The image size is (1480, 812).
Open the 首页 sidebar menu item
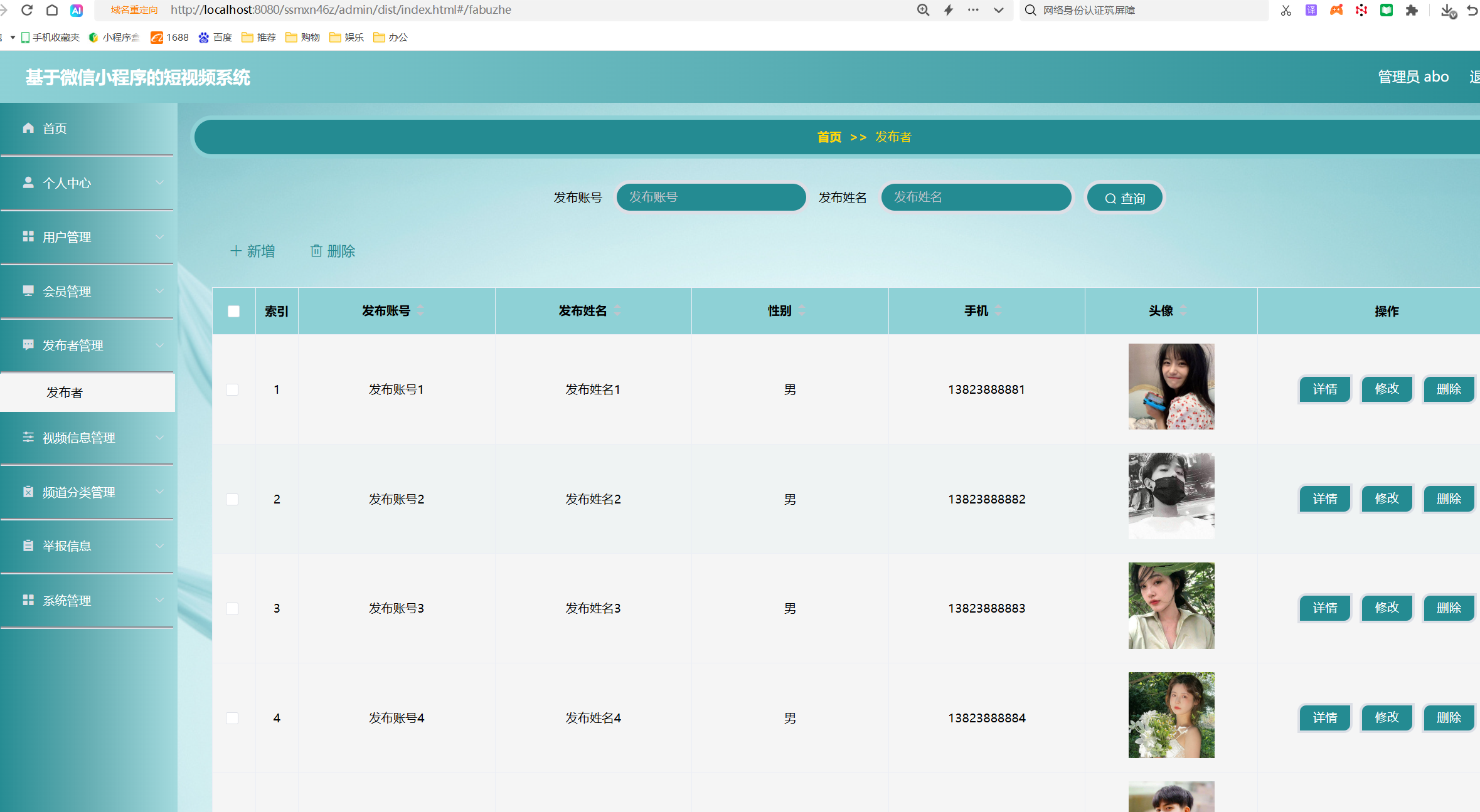(x=87, y=129)
